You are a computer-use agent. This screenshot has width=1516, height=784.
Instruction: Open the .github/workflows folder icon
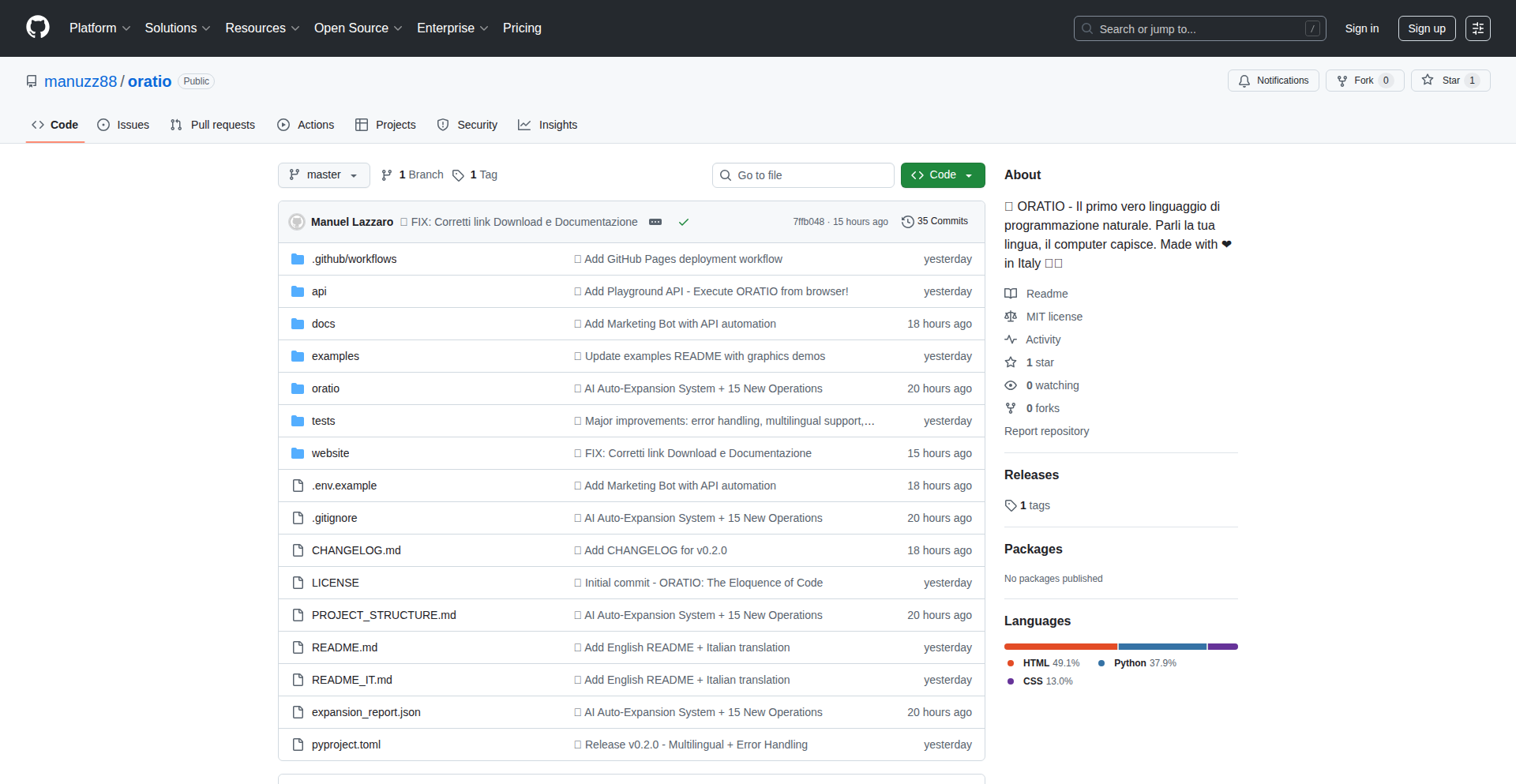pyautogui.click(x=298, y=258)
